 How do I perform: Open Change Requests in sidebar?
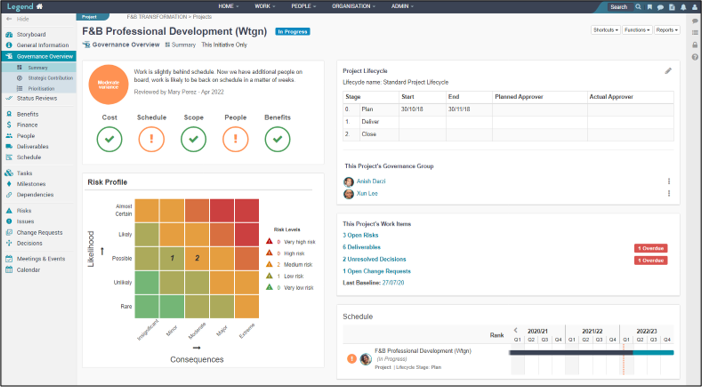click(x=39, y=232)
